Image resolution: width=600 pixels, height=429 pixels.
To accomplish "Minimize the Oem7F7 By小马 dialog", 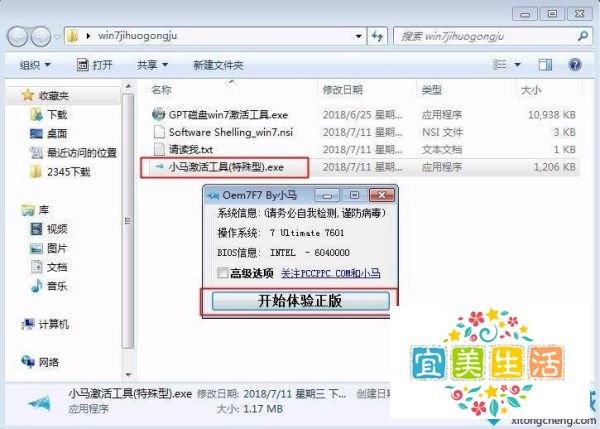I will click(x=327, y=195).
